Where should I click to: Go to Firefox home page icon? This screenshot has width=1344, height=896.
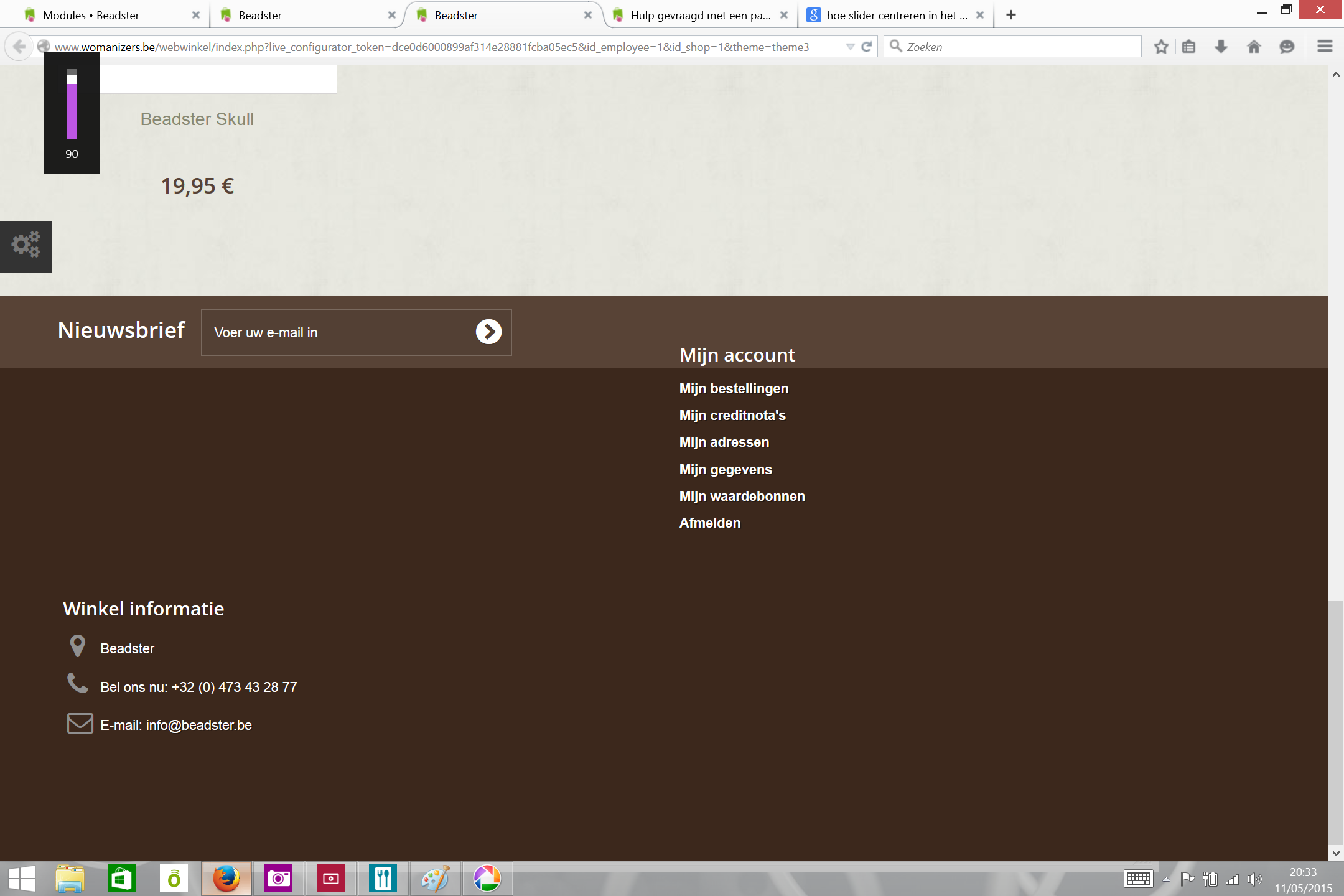pos(1254,47)
